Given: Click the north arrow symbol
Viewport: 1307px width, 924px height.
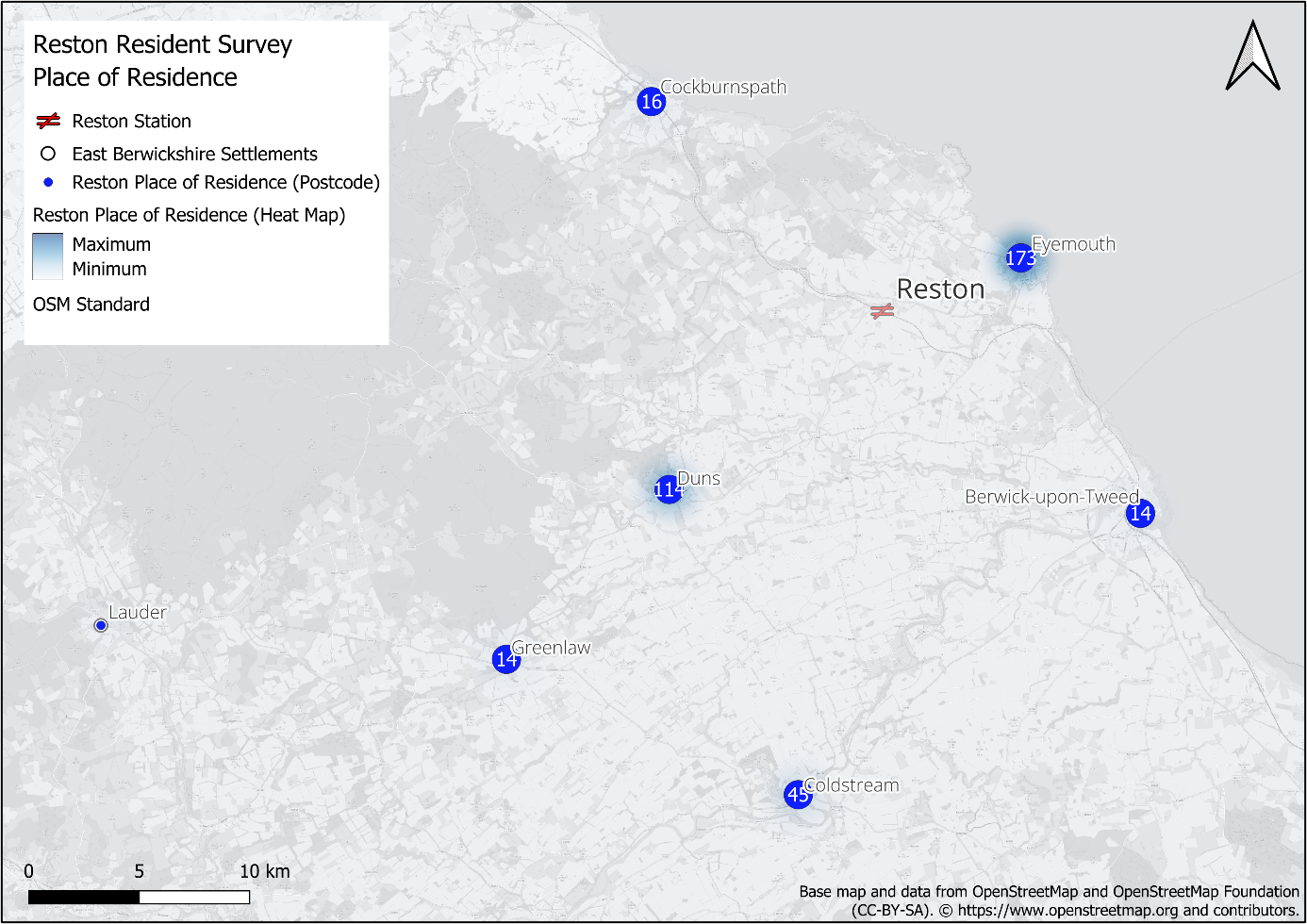Looking at the screenshot, I should tap(1252, 56).
